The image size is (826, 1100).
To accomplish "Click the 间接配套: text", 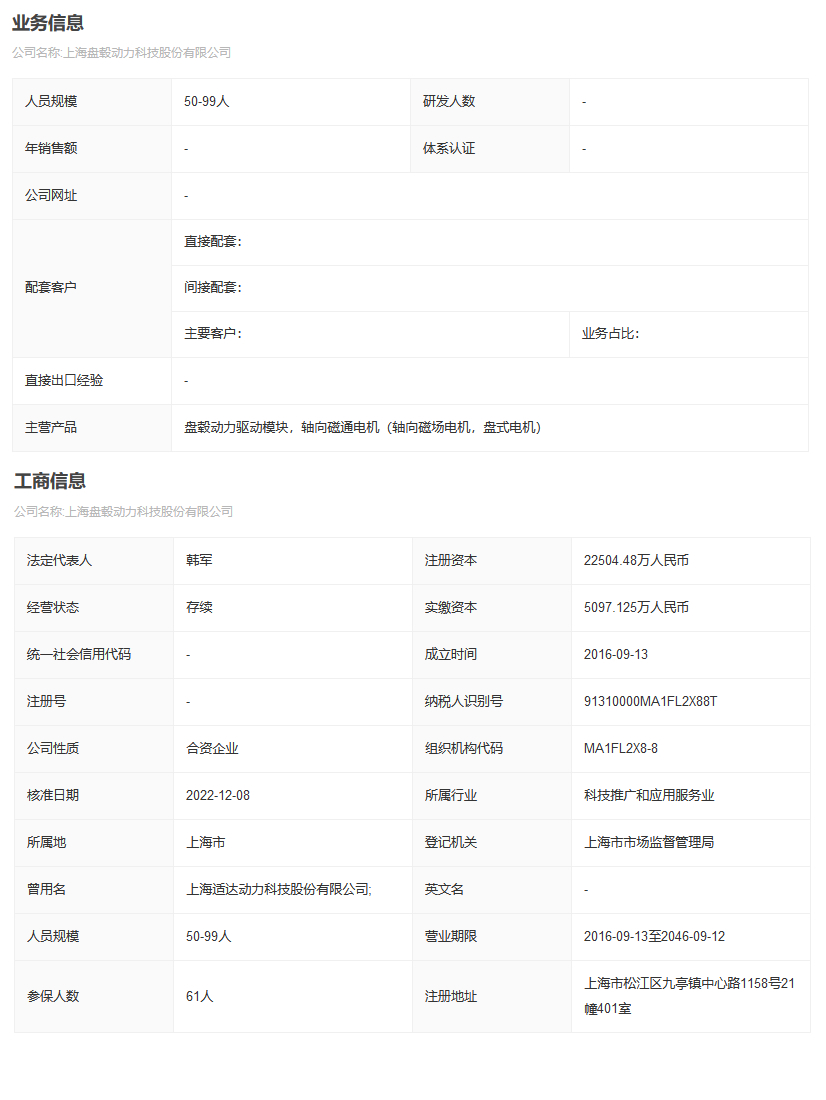I will pos(213,288).
